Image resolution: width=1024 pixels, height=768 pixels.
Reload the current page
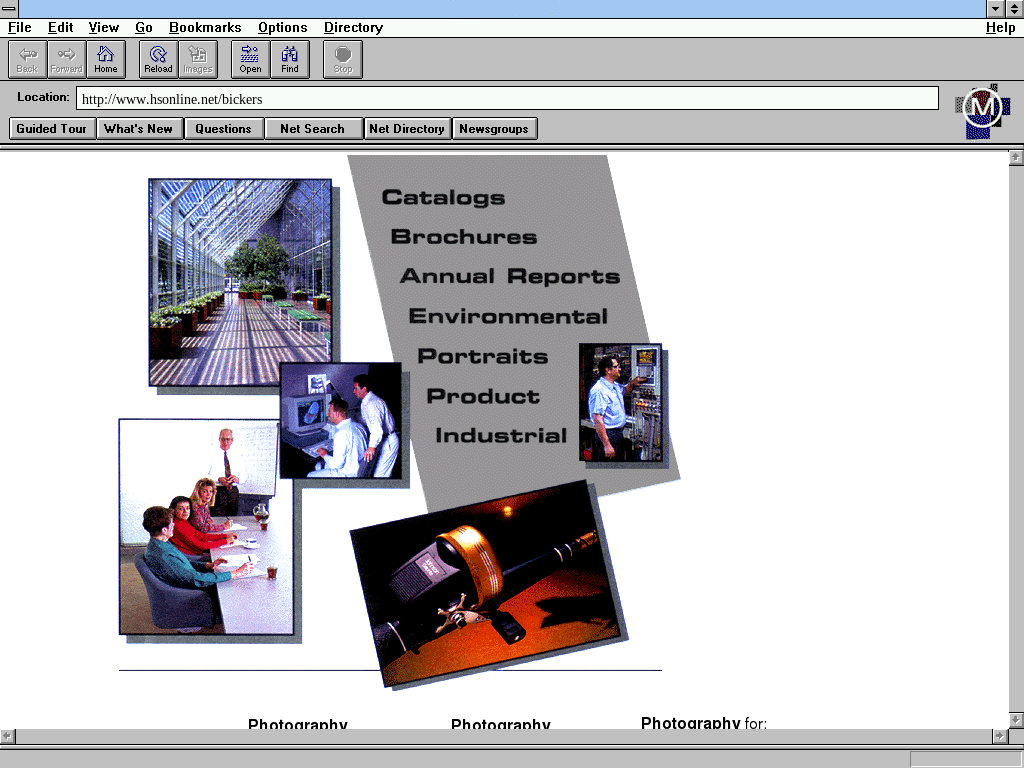coord(158,59)
